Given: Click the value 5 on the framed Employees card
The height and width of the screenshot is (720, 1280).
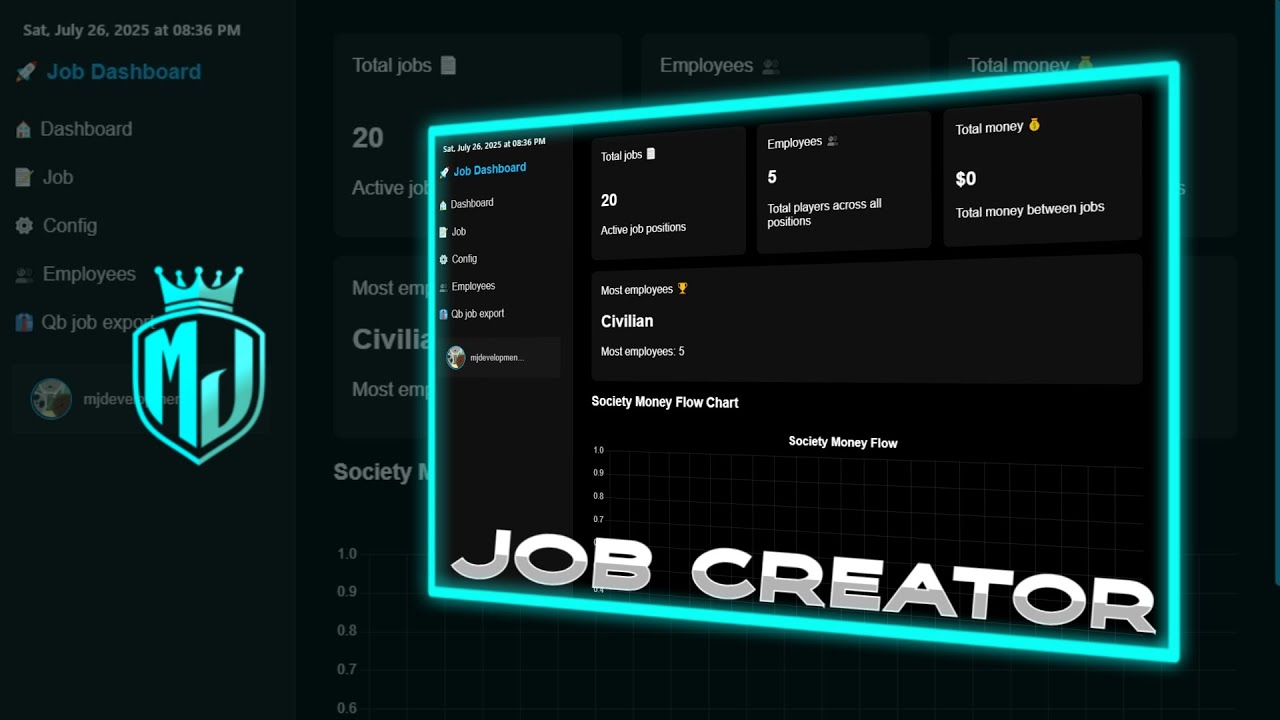Looking at the screenshot, I should (x=772, y=177).
